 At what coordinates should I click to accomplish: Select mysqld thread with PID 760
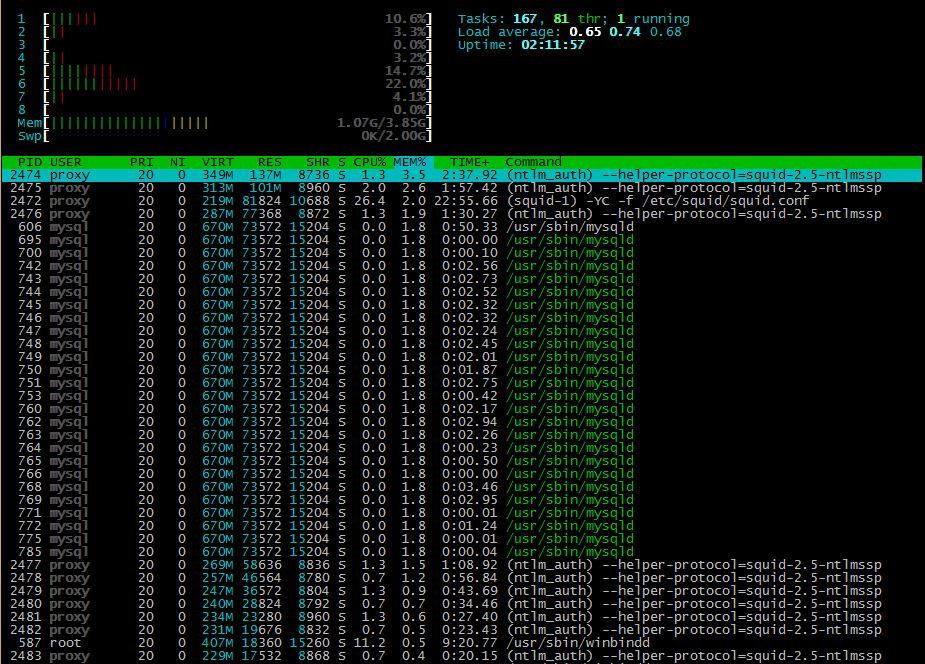(x=462, y=409)
